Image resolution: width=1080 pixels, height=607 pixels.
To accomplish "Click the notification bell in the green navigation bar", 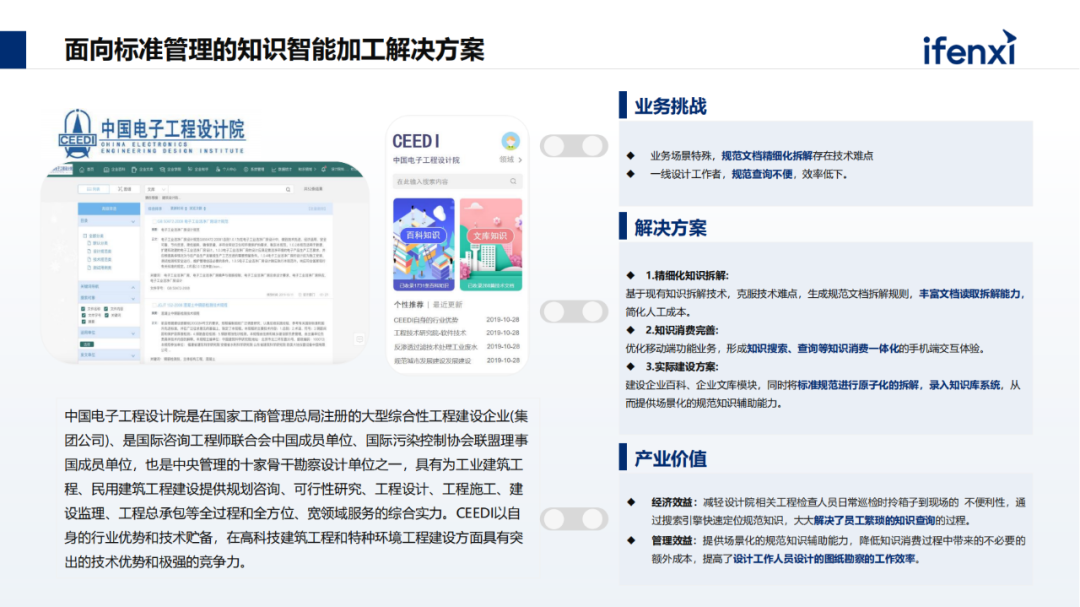I will [x=324, y=169].
